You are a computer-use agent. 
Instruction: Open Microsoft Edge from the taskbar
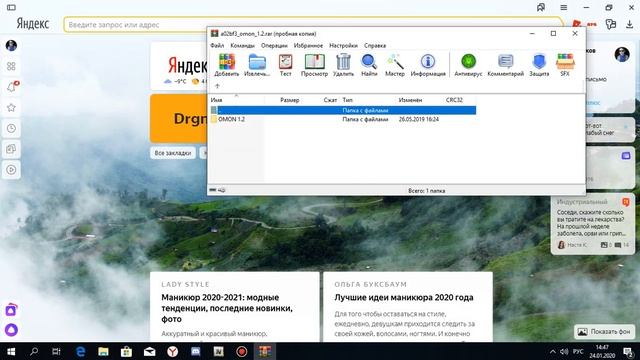tap(81, 351)
